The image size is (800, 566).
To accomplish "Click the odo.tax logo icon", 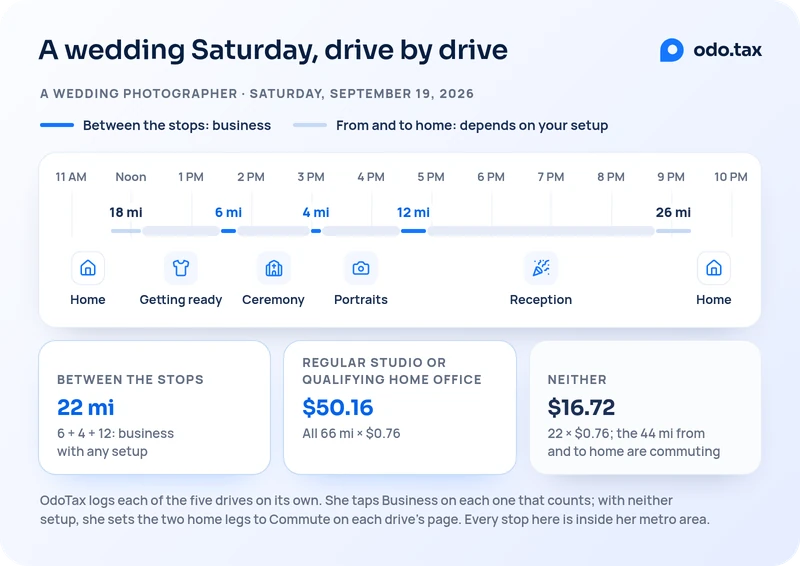I will pos(671,50).
